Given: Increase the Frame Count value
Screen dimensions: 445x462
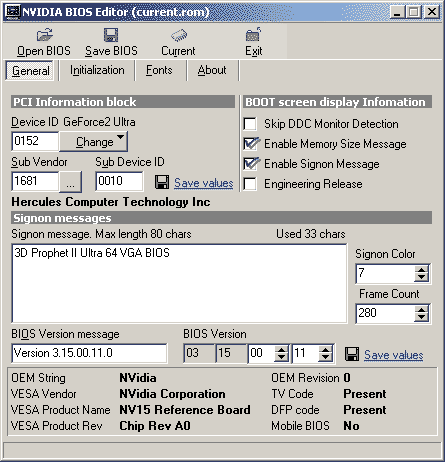Looking at the screenshot, I should click(422, 310).
